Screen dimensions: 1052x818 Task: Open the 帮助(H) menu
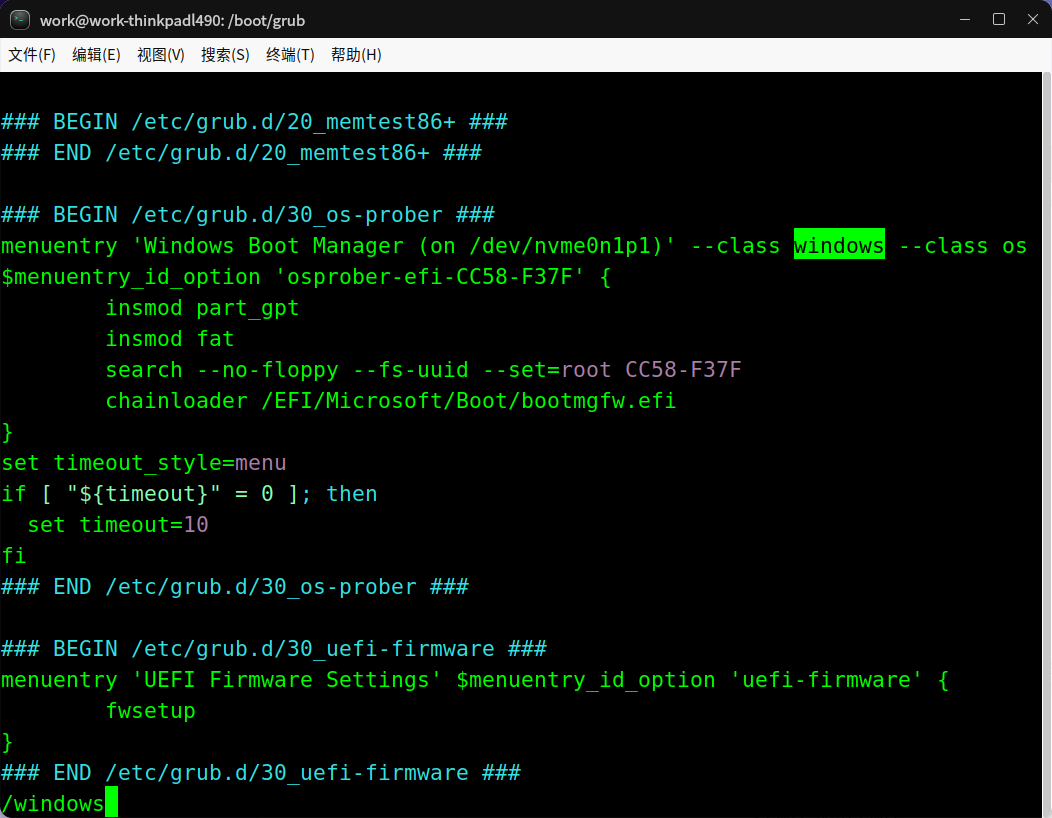(356, 55)
